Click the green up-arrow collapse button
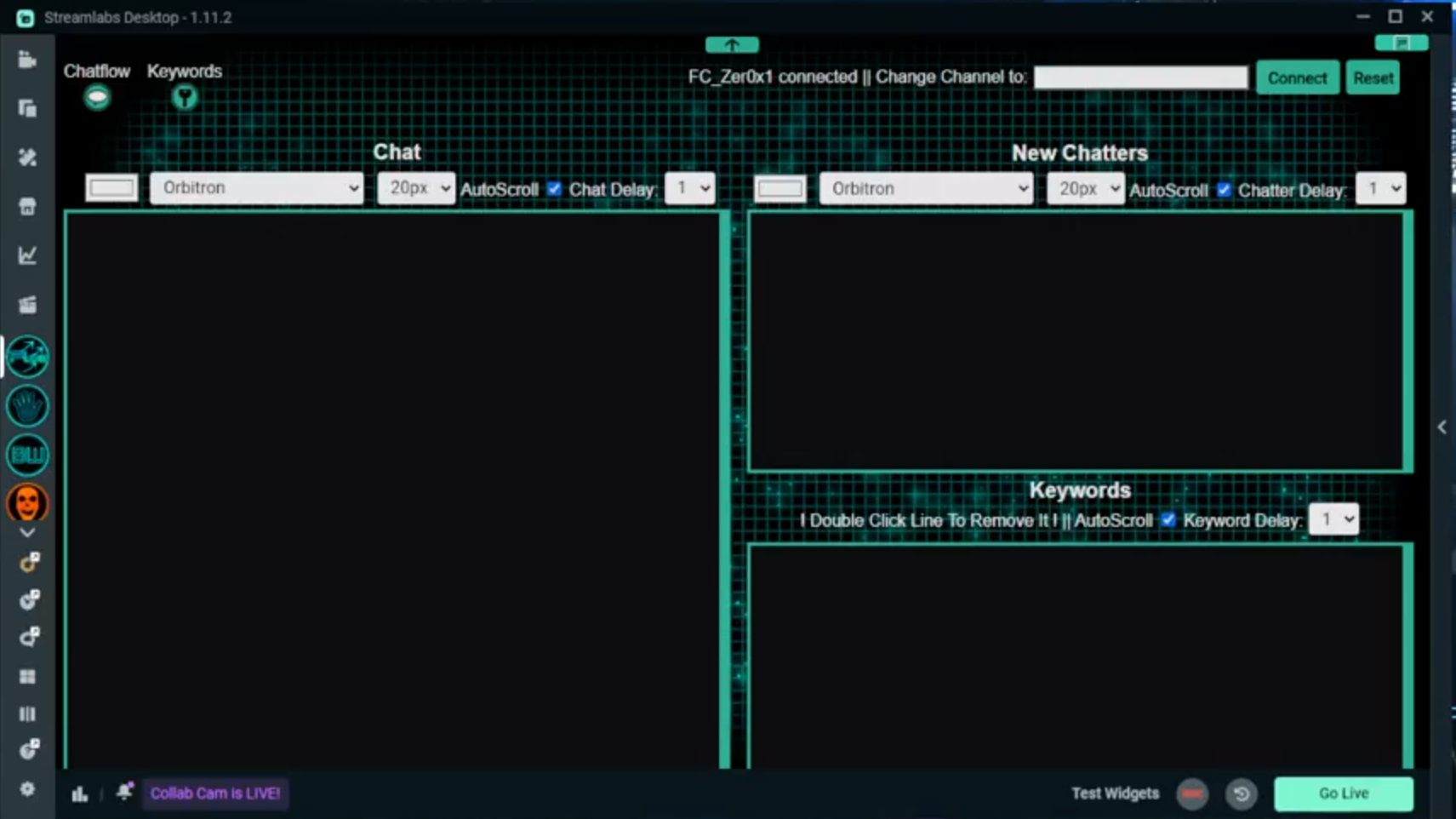Screen dimensions: 1456x819 [732, 44]
